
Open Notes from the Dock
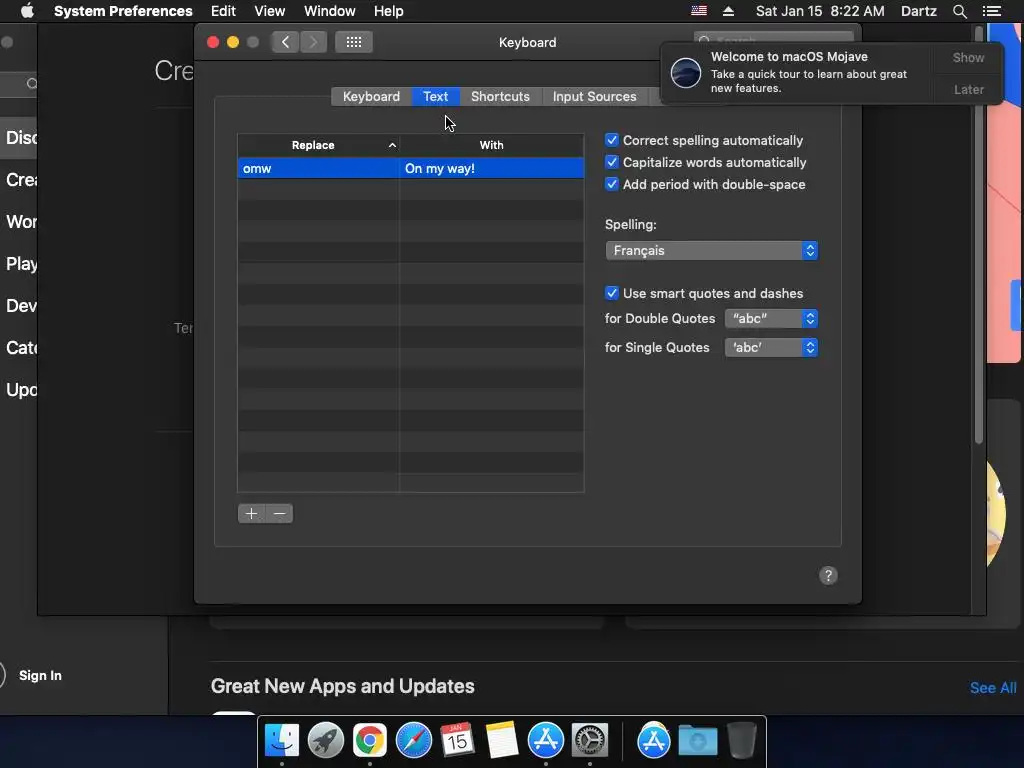click(x=502, y=741)
